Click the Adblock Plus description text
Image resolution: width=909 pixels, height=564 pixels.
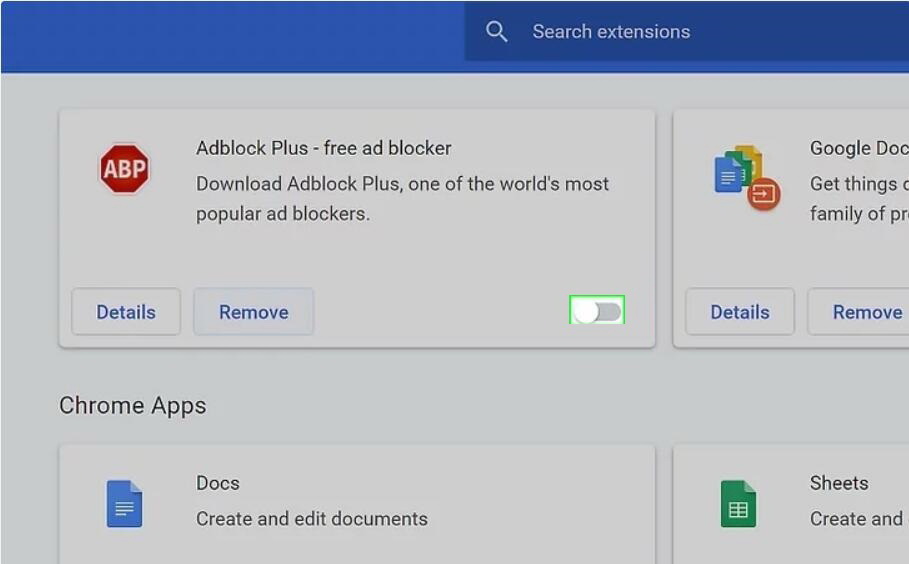click(x=402, y=198)
